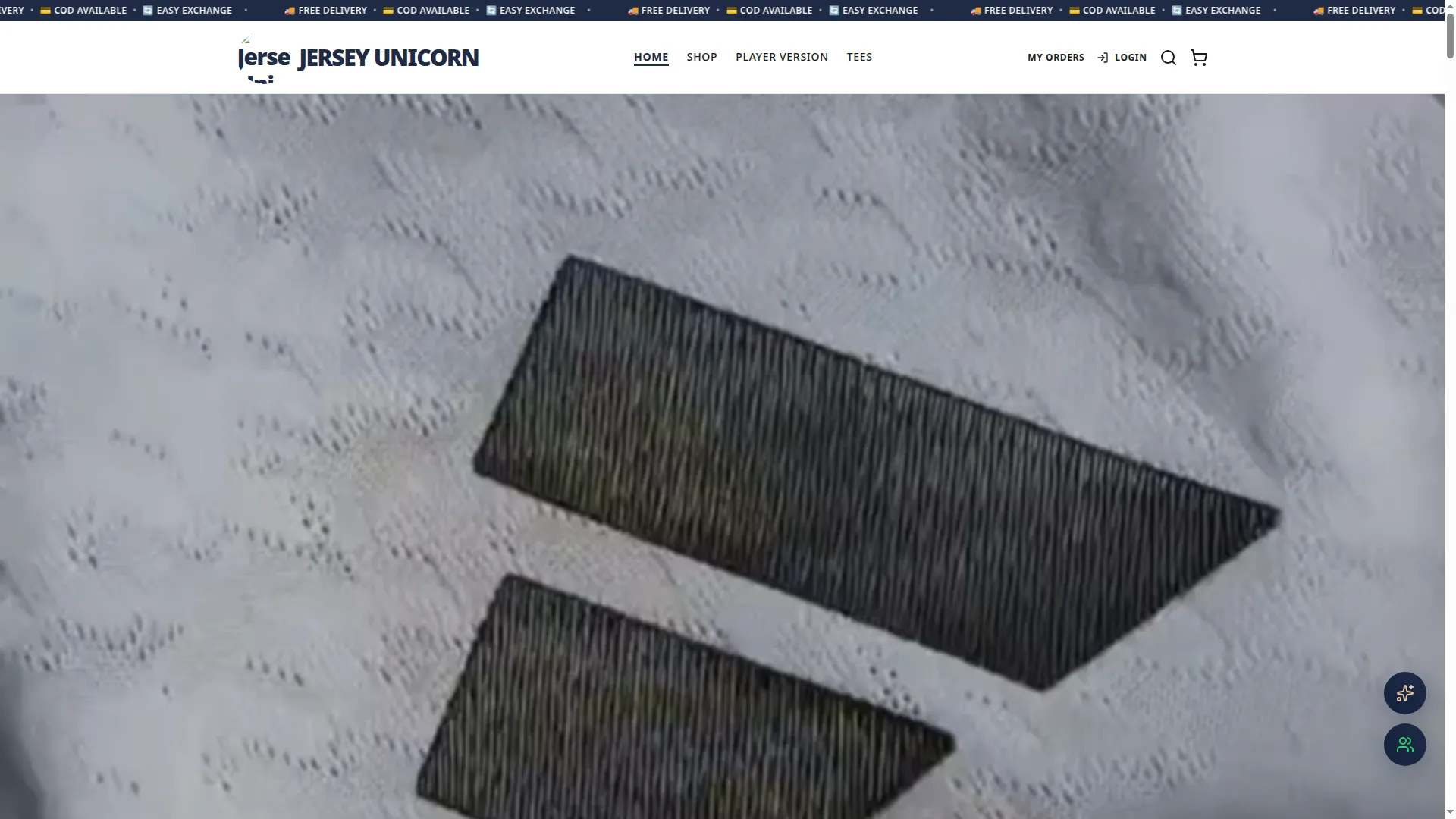
Task: Open the PLAYER VERSION menu item
Action: tap(782, 57)
